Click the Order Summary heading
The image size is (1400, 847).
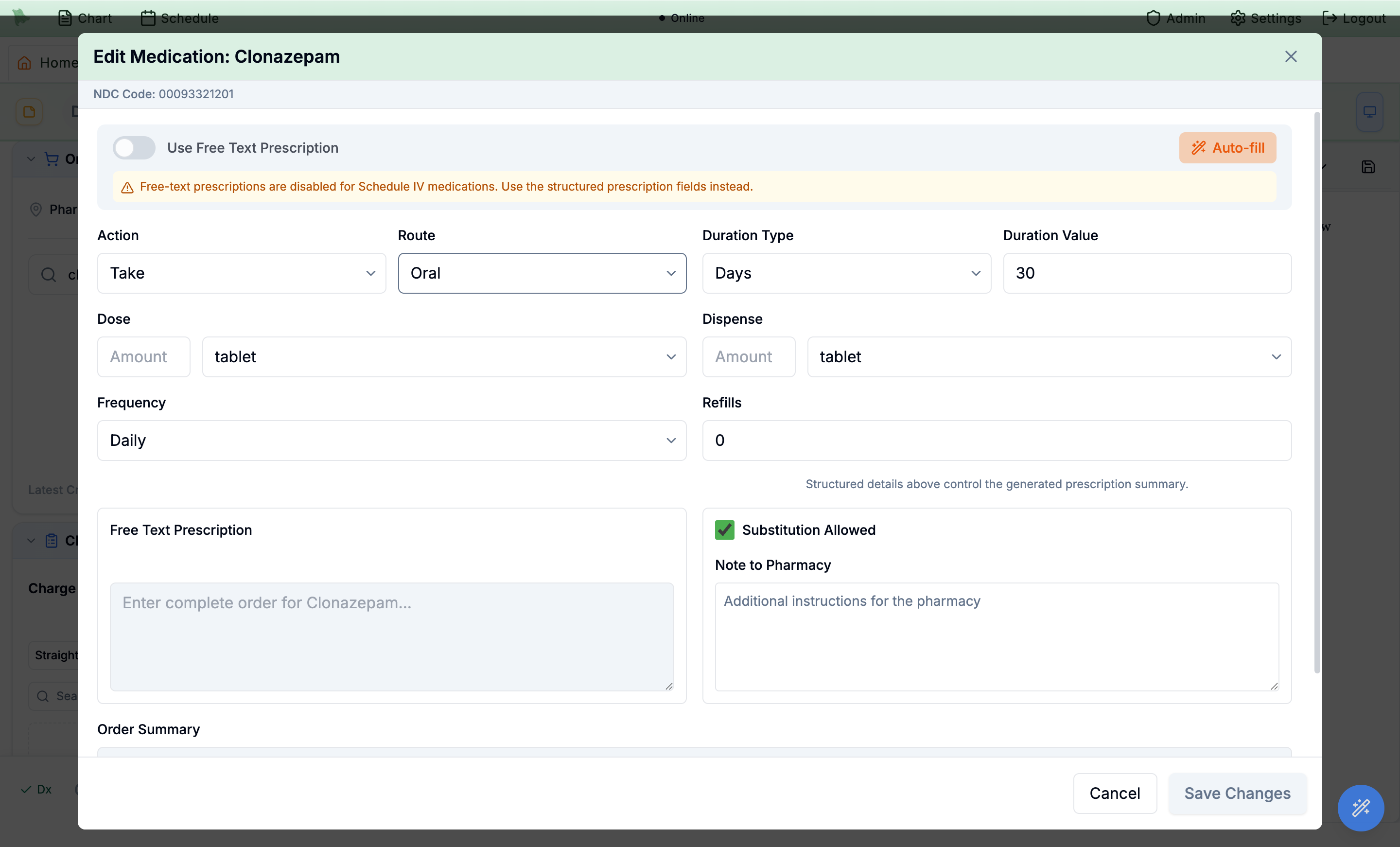tap(148, 729)
